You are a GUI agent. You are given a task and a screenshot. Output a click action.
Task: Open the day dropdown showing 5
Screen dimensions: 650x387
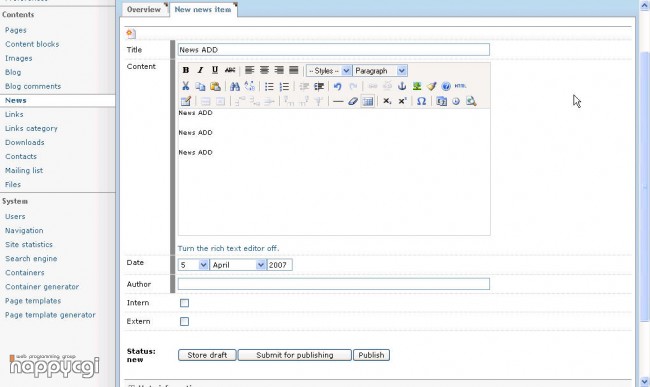coord(193,265)
